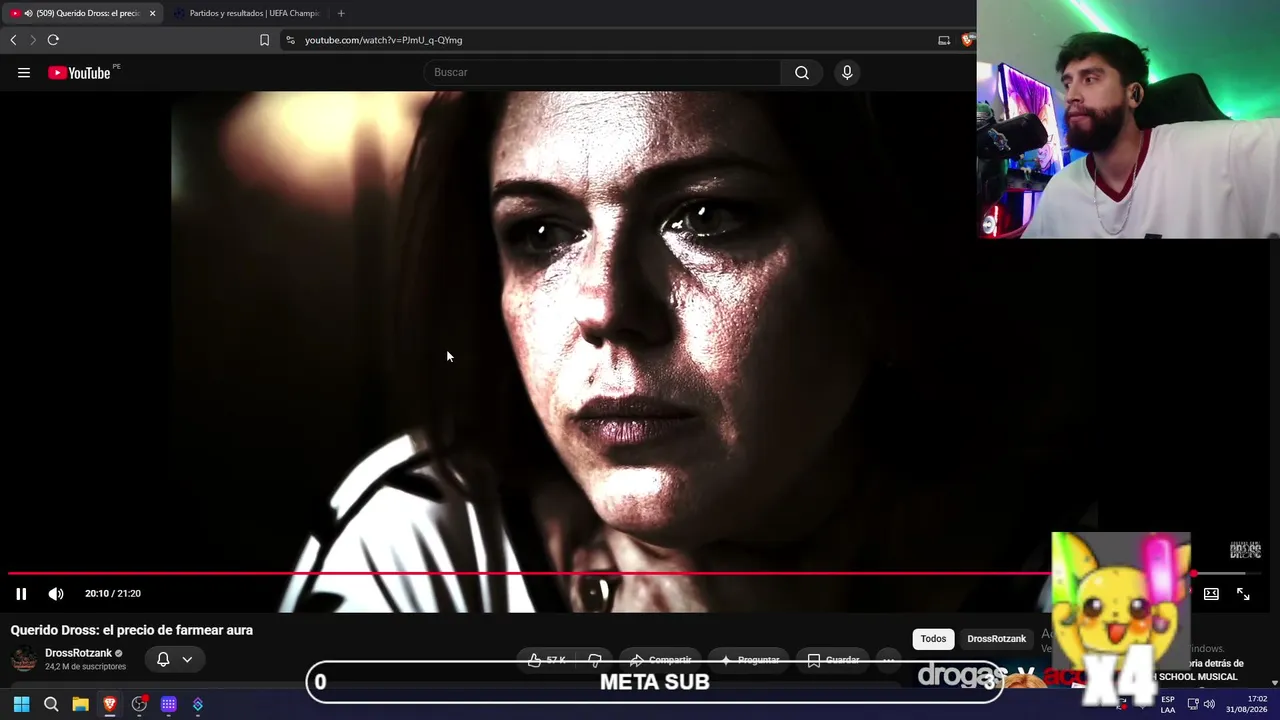This screenshot has height=720, width=1280.
Task: Click the video time display 20:10 / 21:20
Action: [x=113, y=594]
